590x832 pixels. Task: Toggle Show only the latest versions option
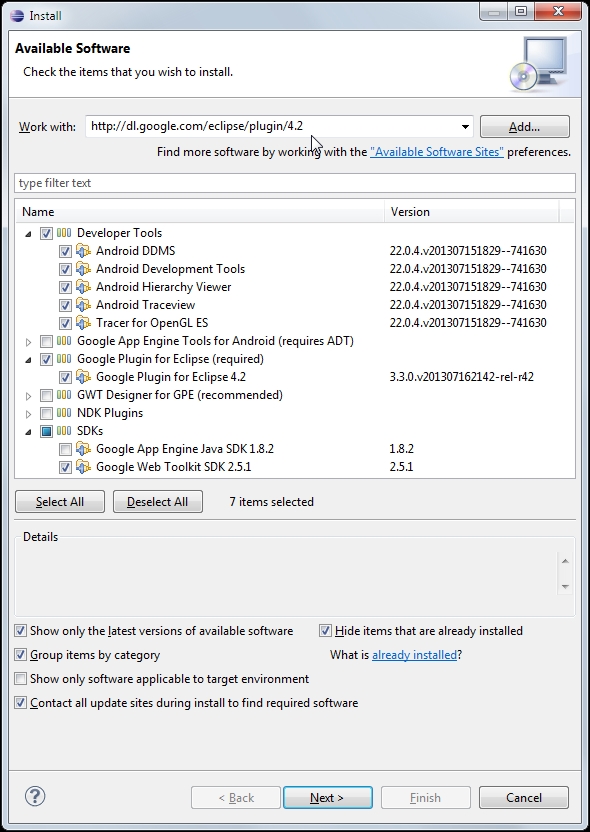point(20,630)
